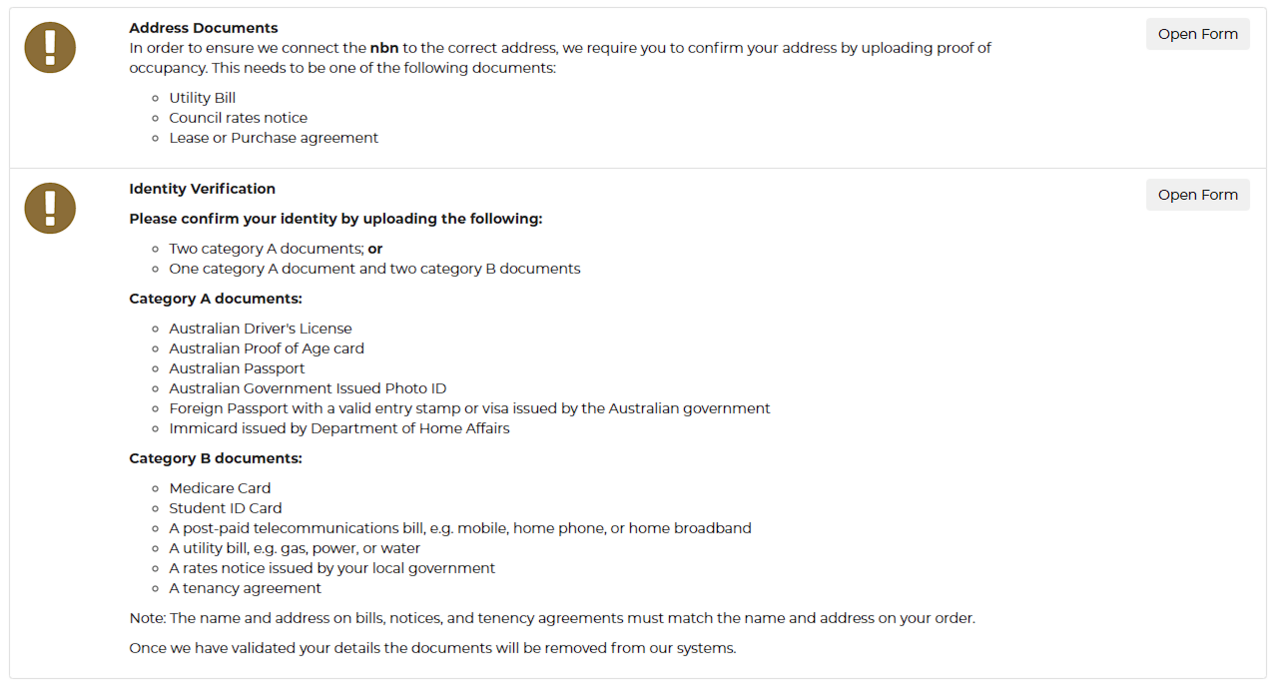
Task: Click Lease or Purchase agreement item
Action: (x=273, y=138)
